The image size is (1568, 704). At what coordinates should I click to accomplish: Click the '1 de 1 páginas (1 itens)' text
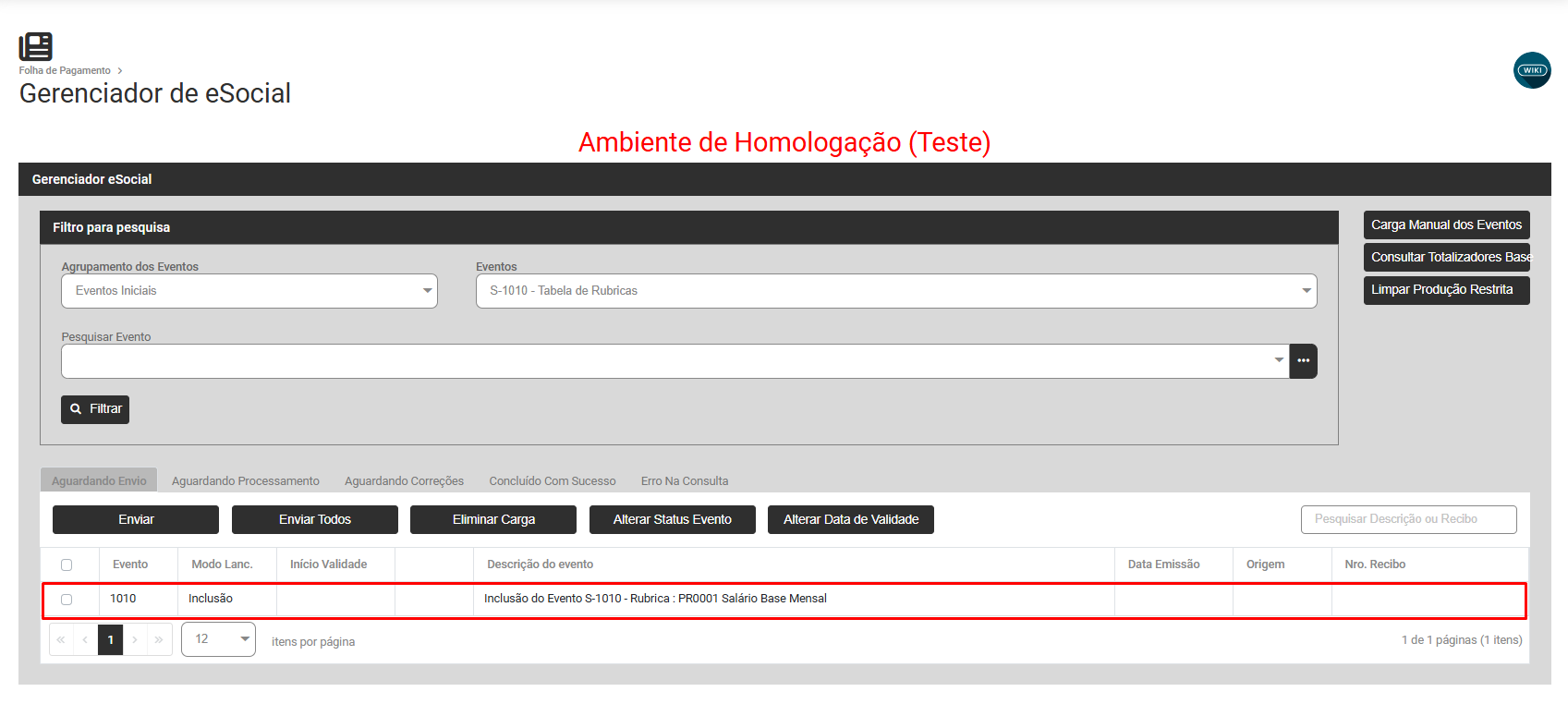1462,640
